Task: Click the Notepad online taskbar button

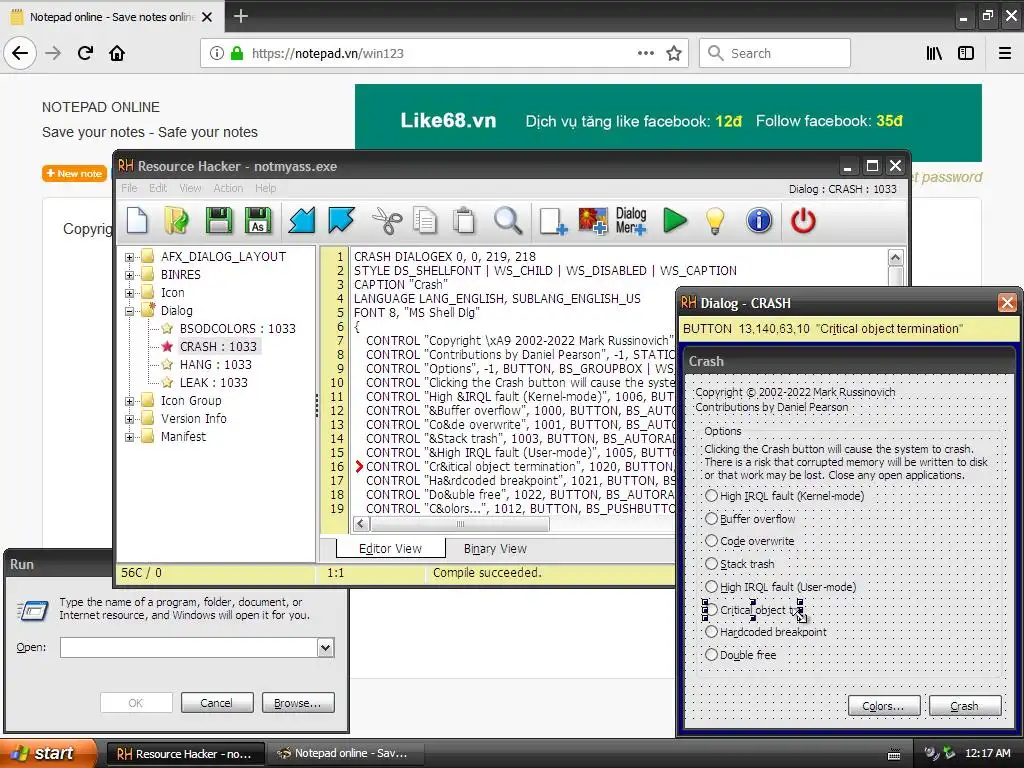Action: point(345,754)
